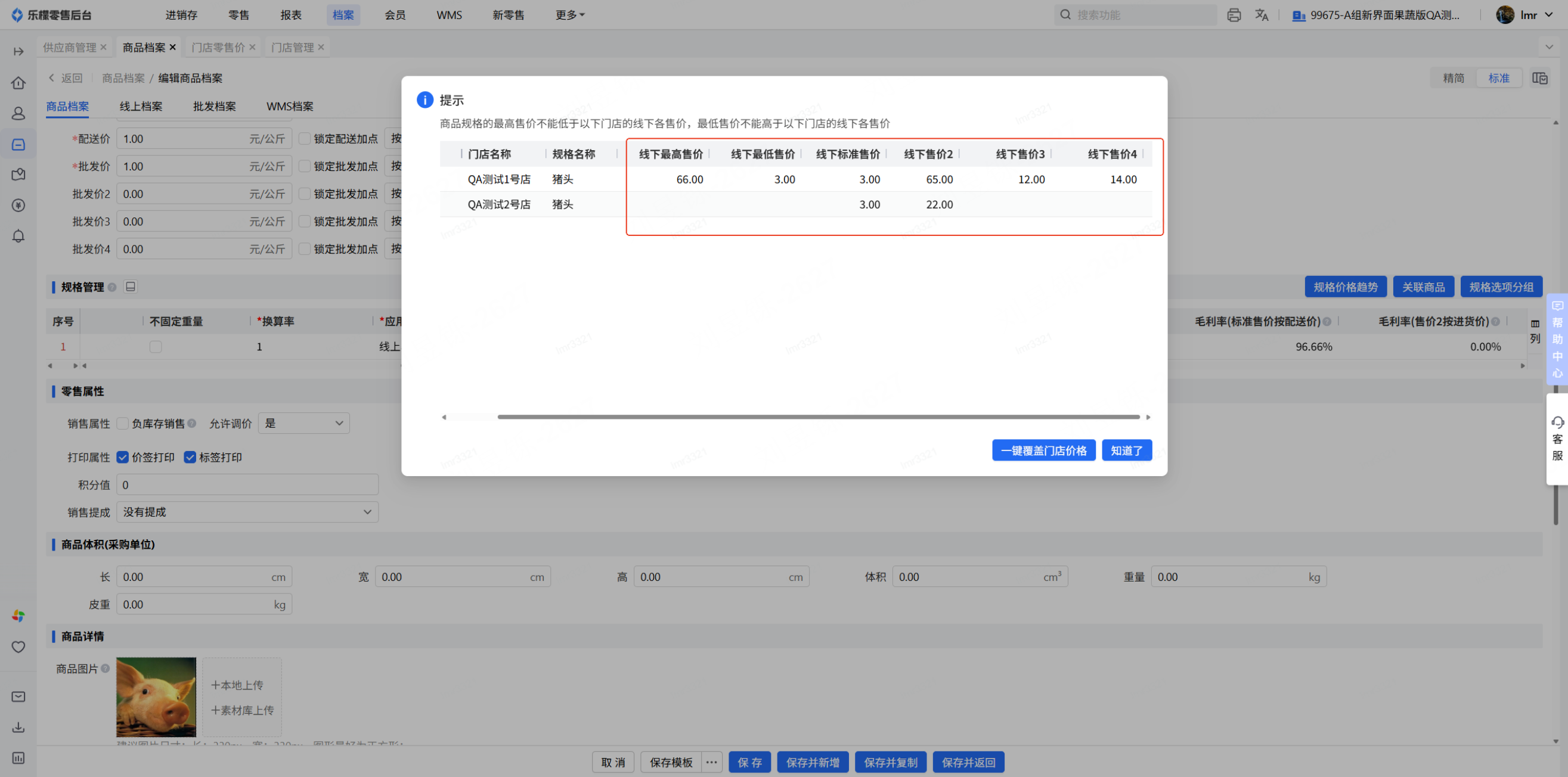Click the language translation icon
The image size is (1568, 777).
coord(1261,15)
